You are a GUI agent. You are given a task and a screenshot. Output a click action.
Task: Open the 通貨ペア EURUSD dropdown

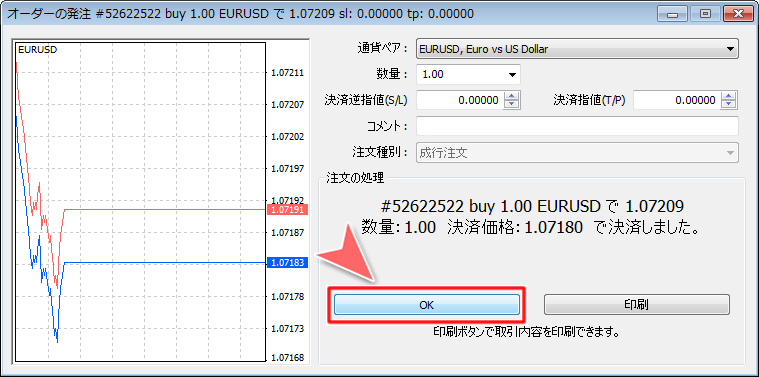point(577,49)
